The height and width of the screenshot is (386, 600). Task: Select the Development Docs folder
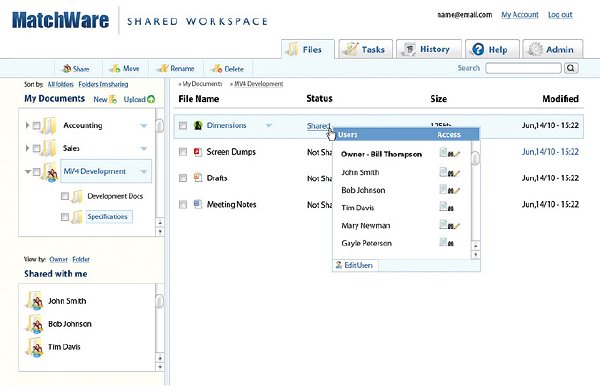pos(115,196)
